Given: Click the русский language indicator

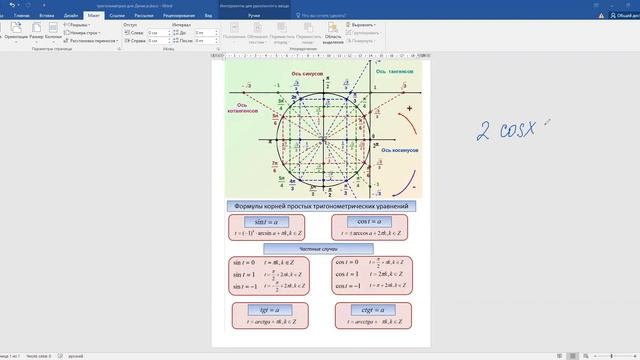Looking at the screenshot, I should pyautogui.click(x=76, y=356).
